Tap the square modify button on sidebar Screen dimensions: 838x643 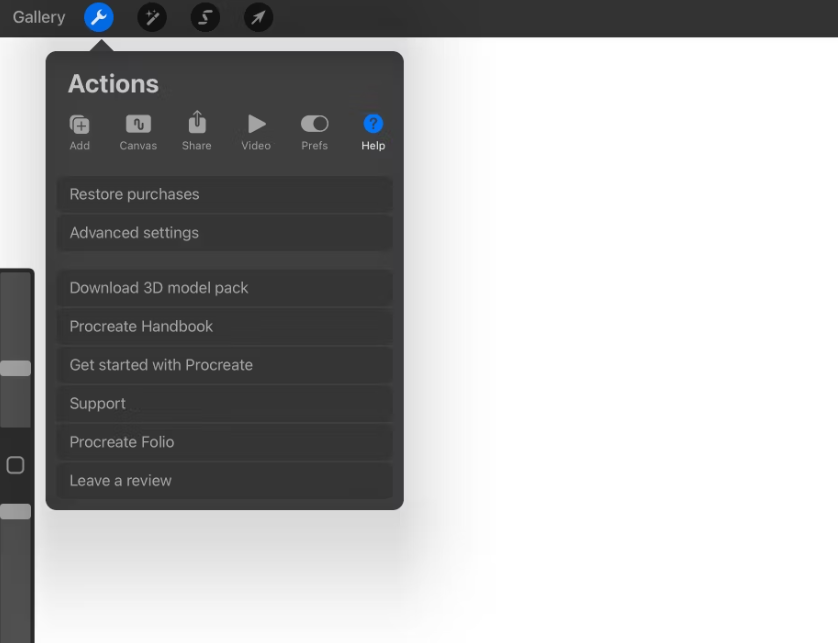pos(15,465)
